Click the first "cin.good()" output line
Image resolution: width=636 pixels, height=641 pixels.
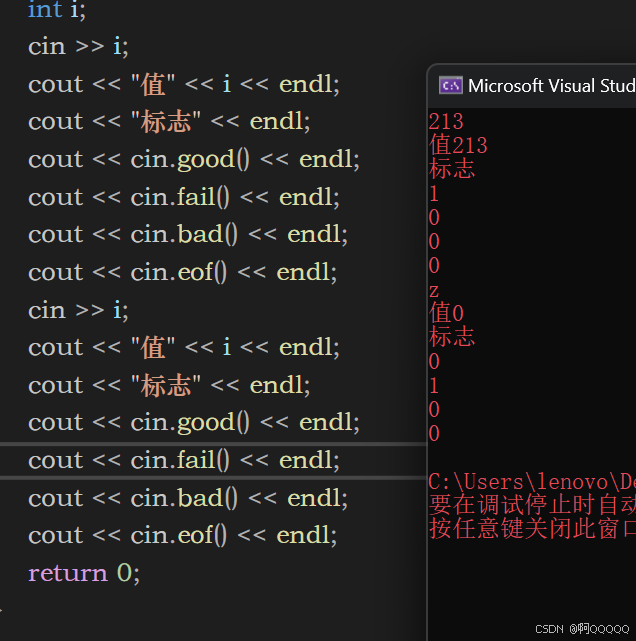194,159
